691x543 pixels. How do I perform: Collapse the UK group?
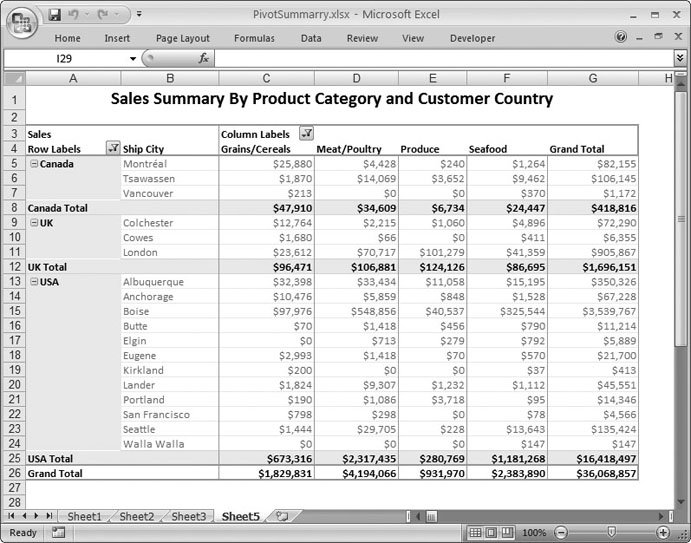click(x=32, y=223)
